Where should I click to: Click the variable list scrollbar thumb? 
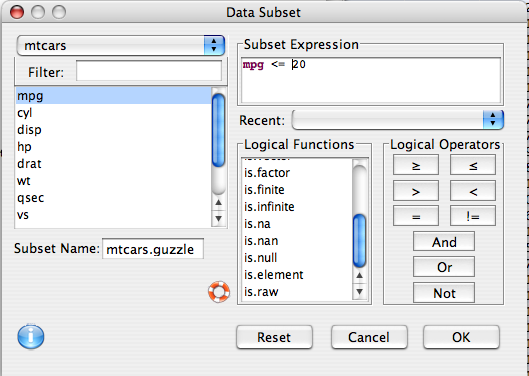[219, 130]
